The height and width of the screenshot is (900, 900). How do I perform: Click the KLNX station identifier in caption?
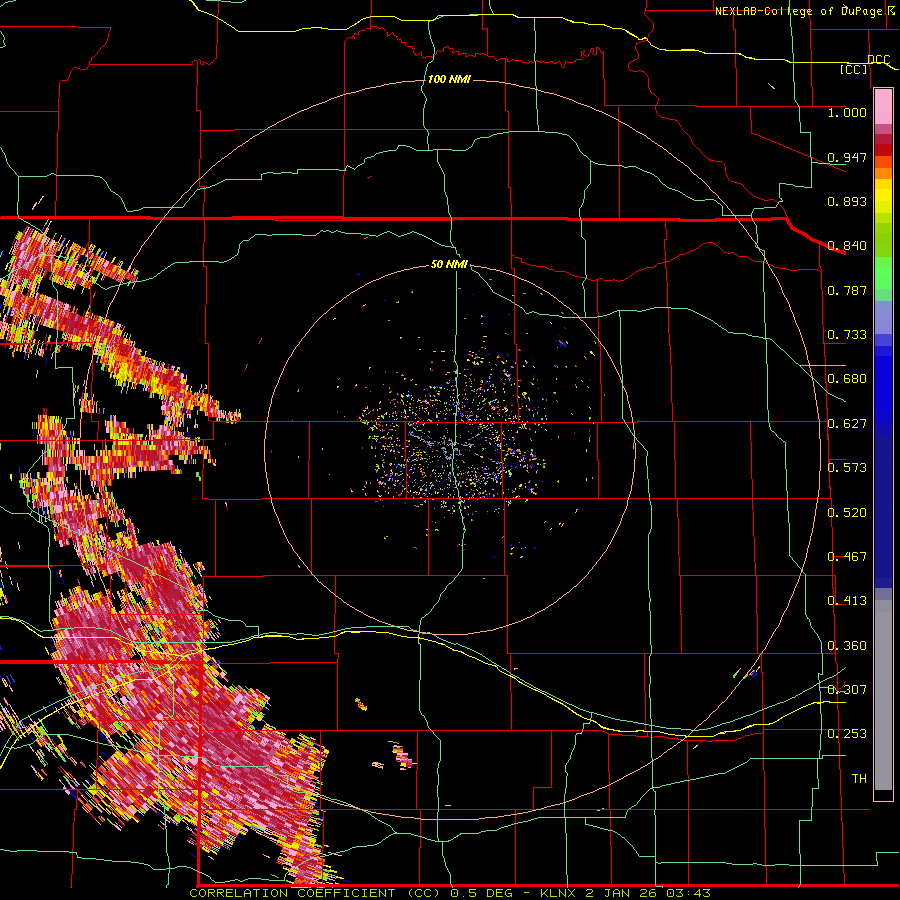click(559, 893)
